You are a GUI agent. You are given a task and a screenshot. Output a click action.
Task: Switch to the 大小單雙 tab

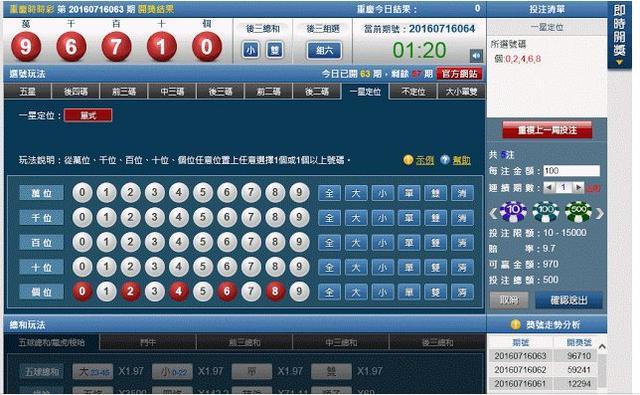(461, 91)
